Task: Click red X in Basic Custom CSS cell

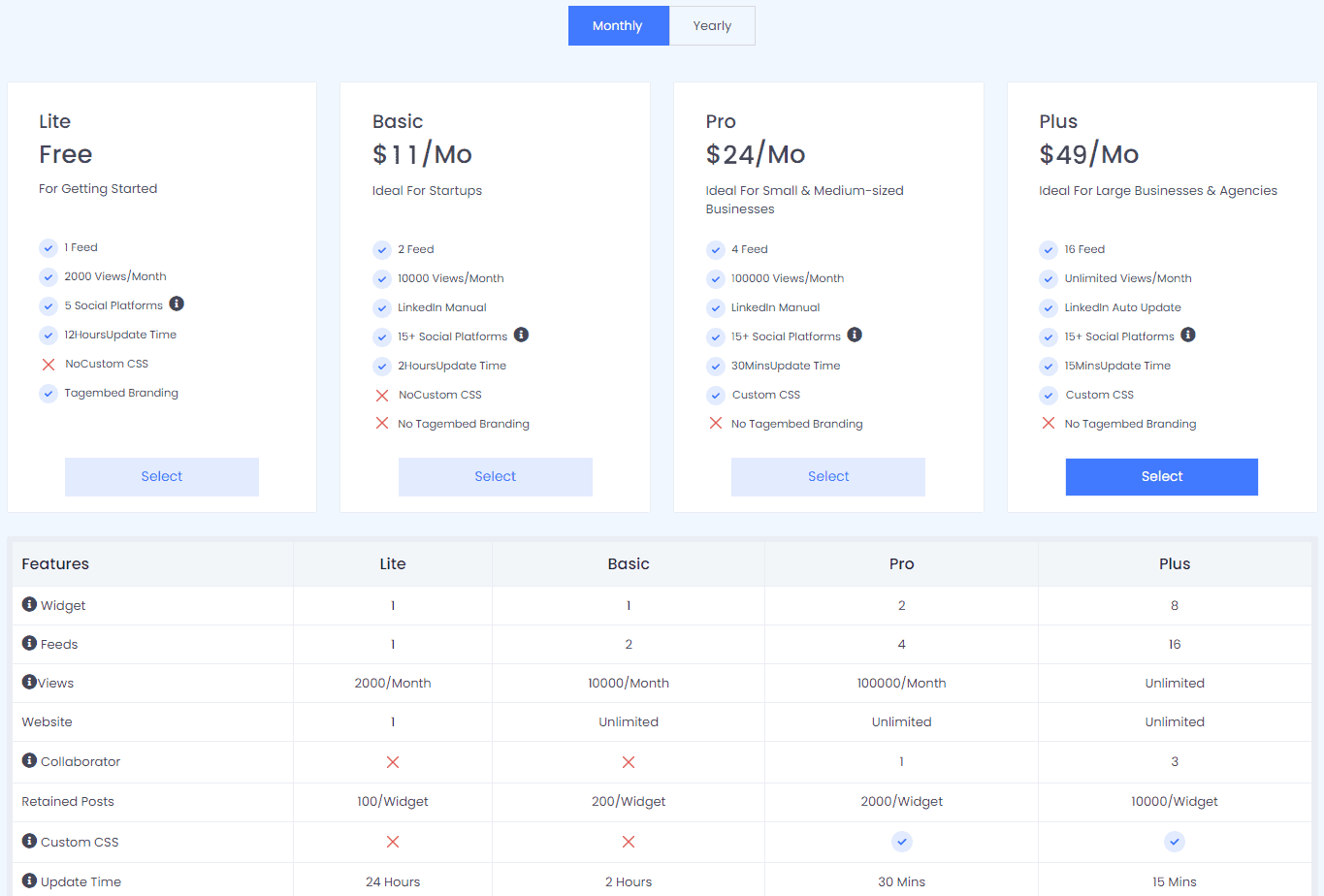Action: [x=629, y=842]
